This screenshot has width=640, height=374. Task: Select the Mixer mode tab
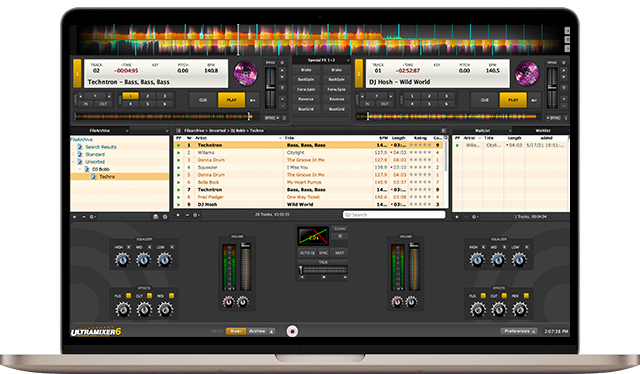[x=236, y=331]
